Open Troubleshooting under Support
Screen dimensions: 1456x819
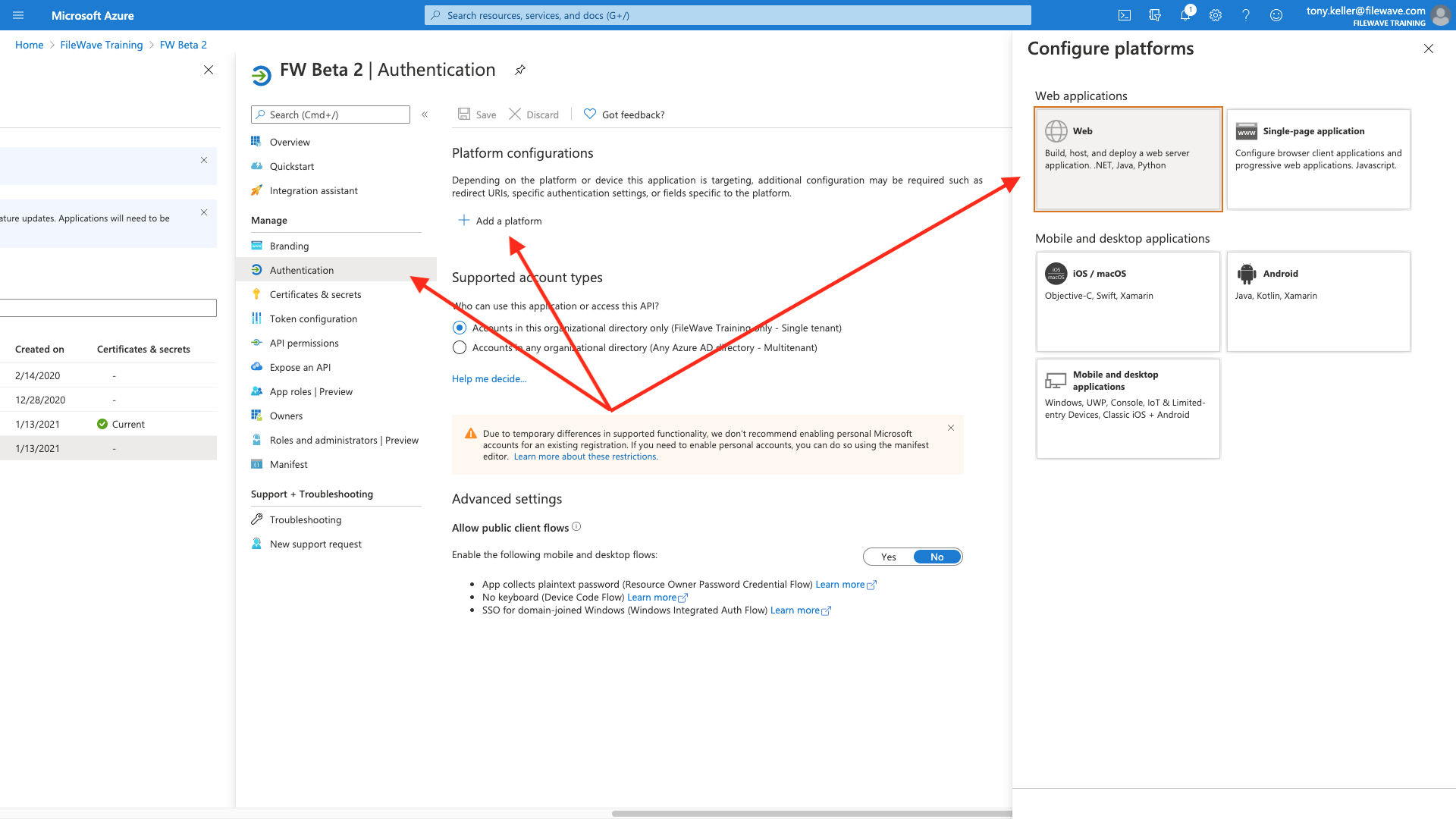point(306,519)
